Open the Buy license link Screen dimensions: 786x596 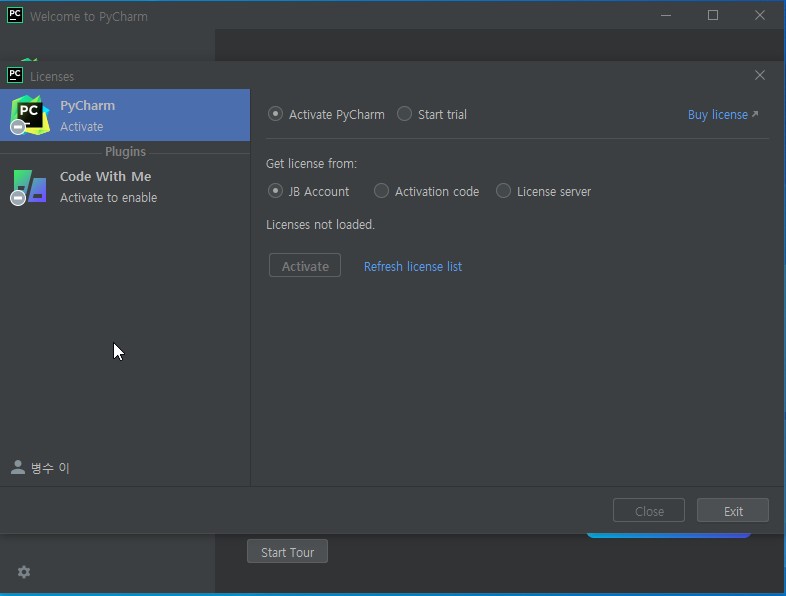(723, 115)
